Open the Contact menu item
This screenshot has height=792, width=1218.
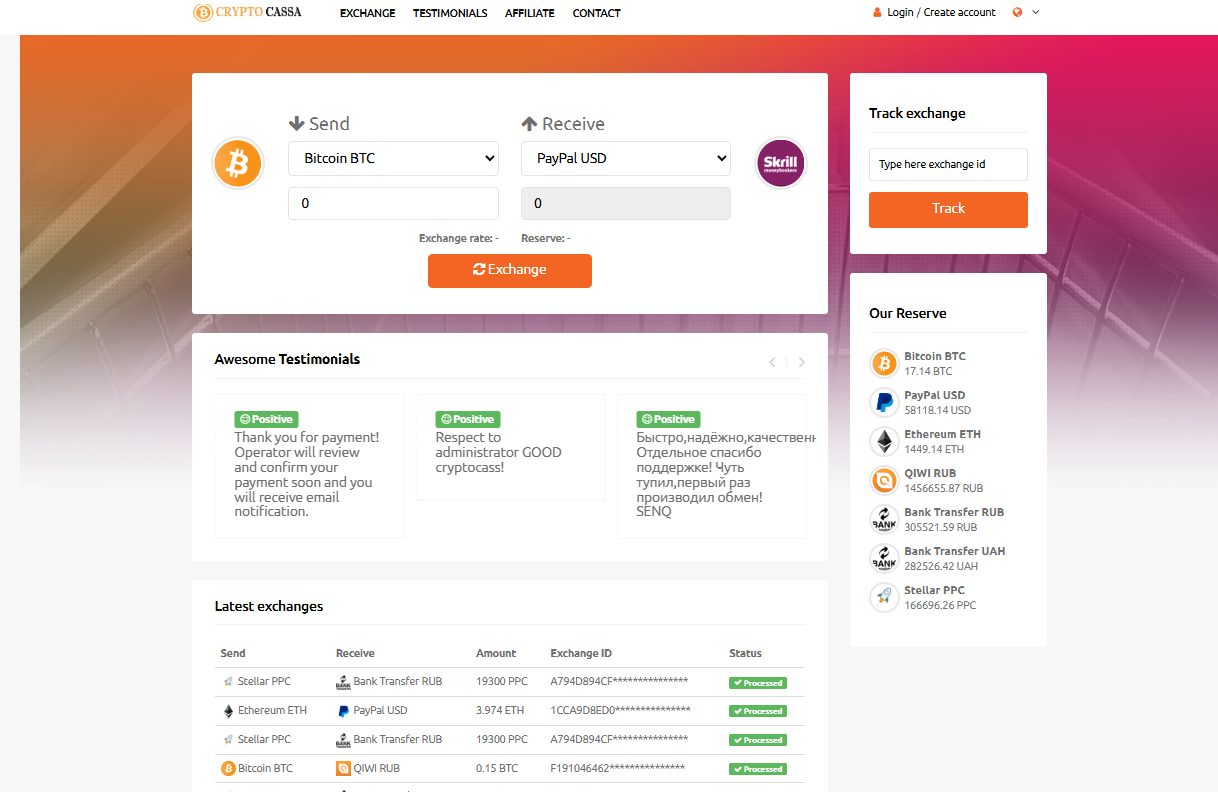point(597,13)
